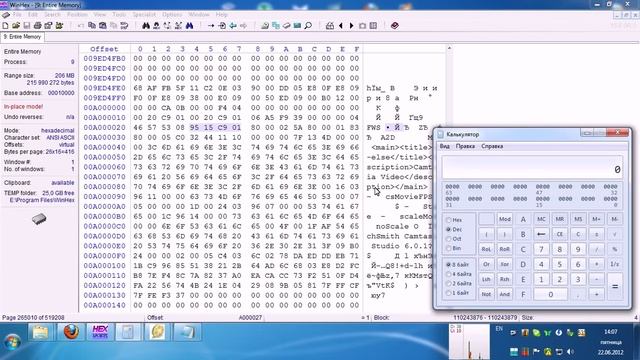Click the Options grid icon in toolbar
The image size is (640, 360).
coord(373,26)
